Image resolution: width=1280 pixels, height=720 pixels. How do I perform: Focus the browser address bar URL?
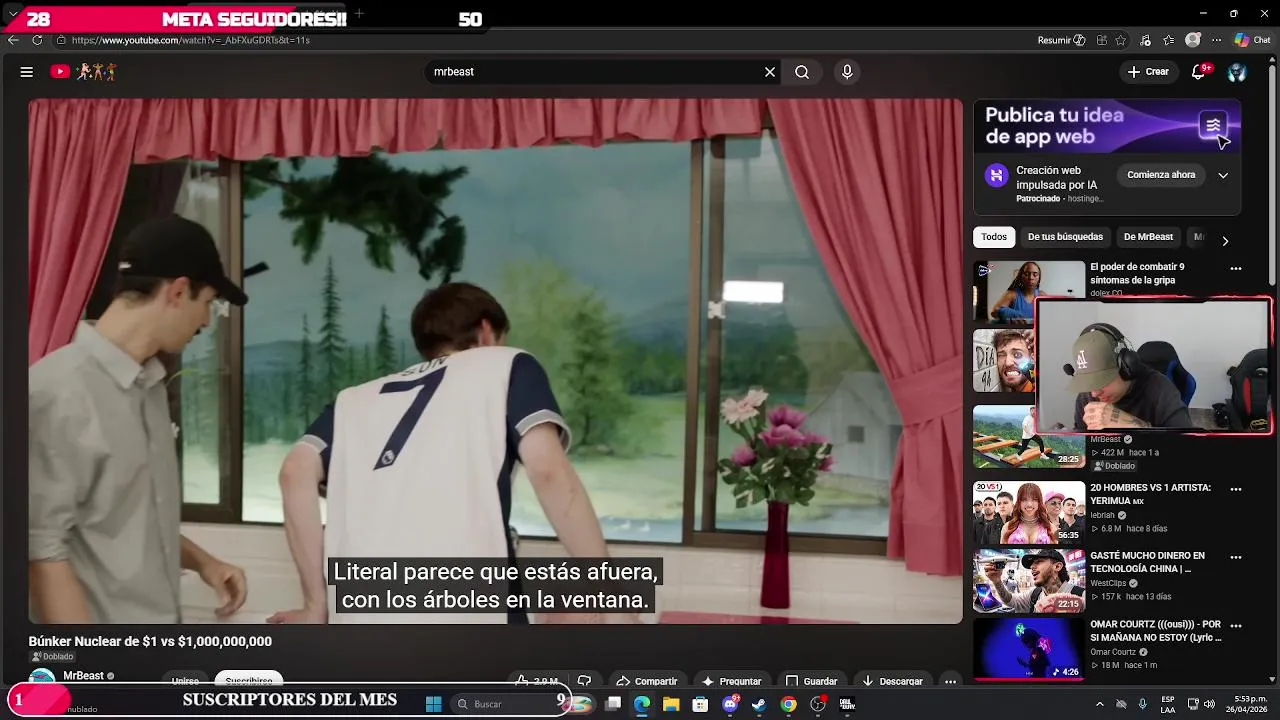190,40
